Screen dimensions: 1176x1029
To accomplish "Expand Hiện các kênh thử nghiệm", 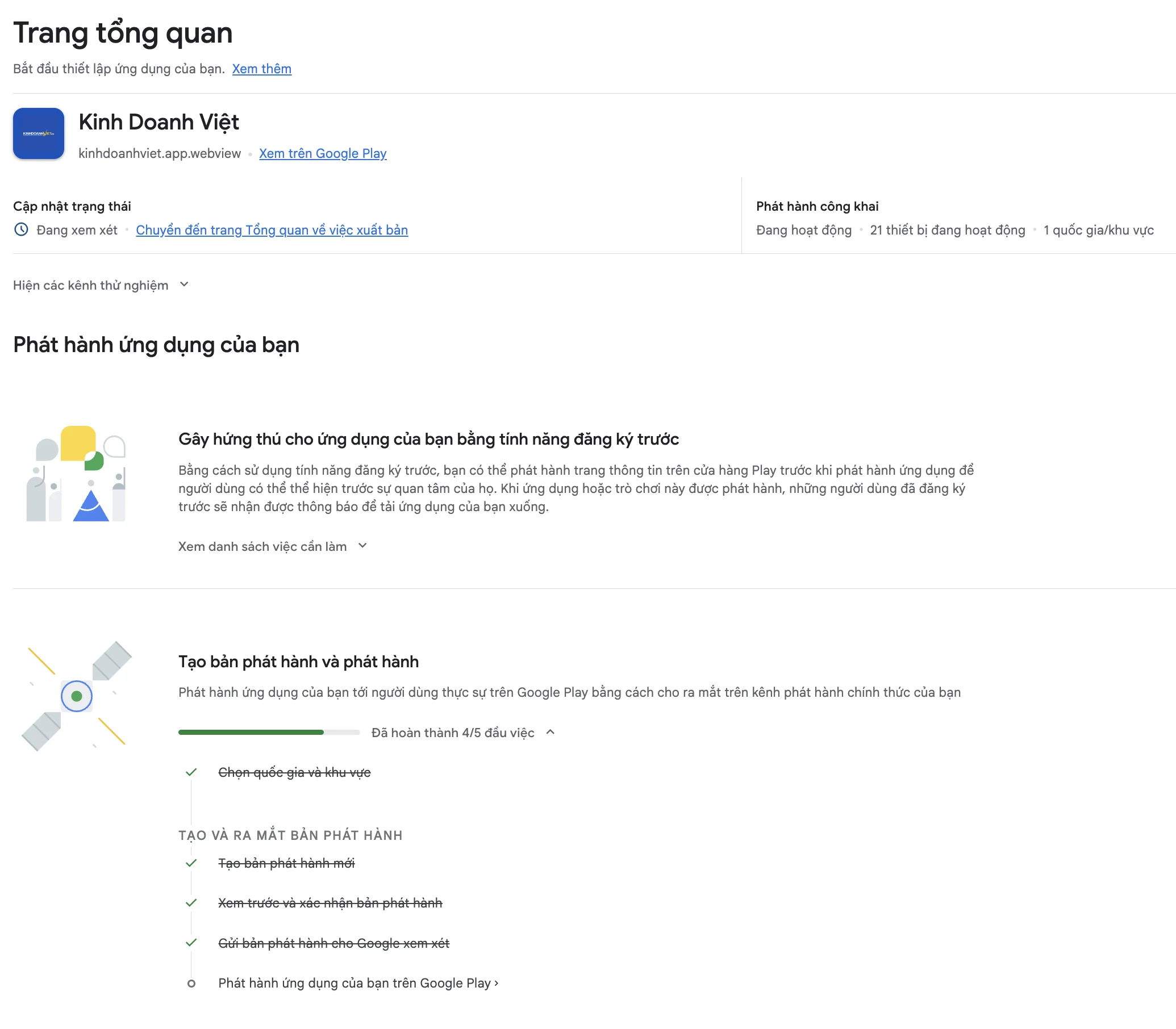I will [x=101, y=286].
